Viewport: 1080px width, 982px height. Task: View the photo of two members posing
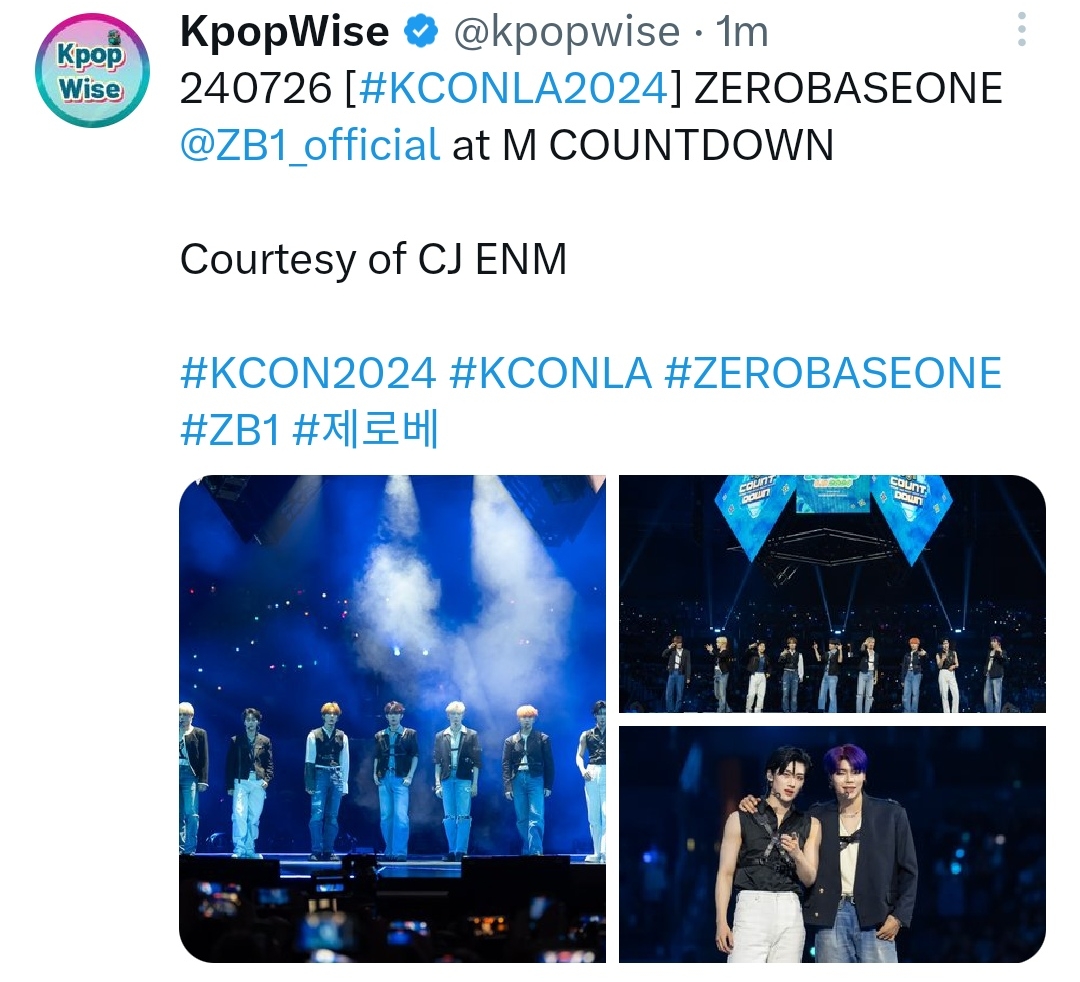click(832, 844)
